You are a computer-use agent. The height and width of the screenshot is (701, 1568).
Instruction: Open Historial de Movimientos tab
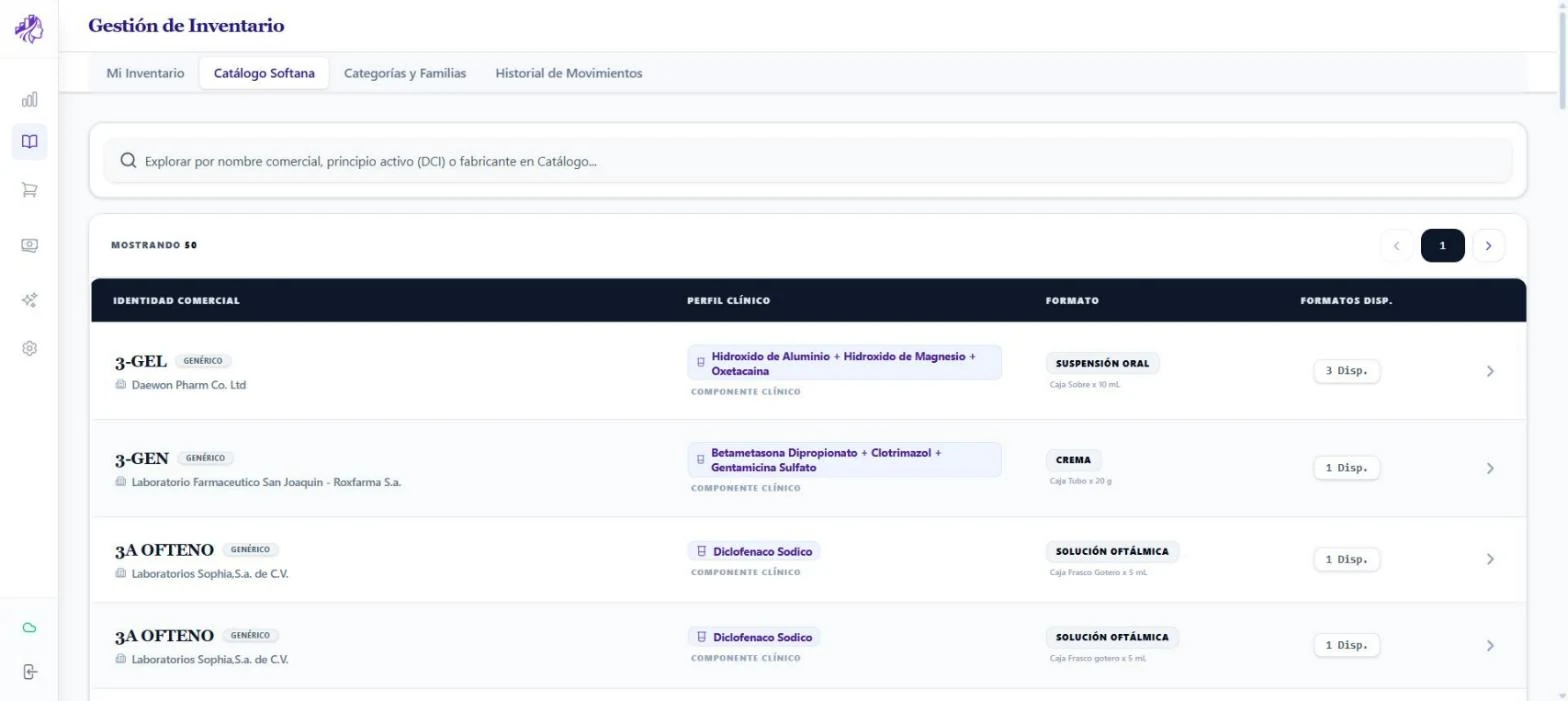(569, 73)
